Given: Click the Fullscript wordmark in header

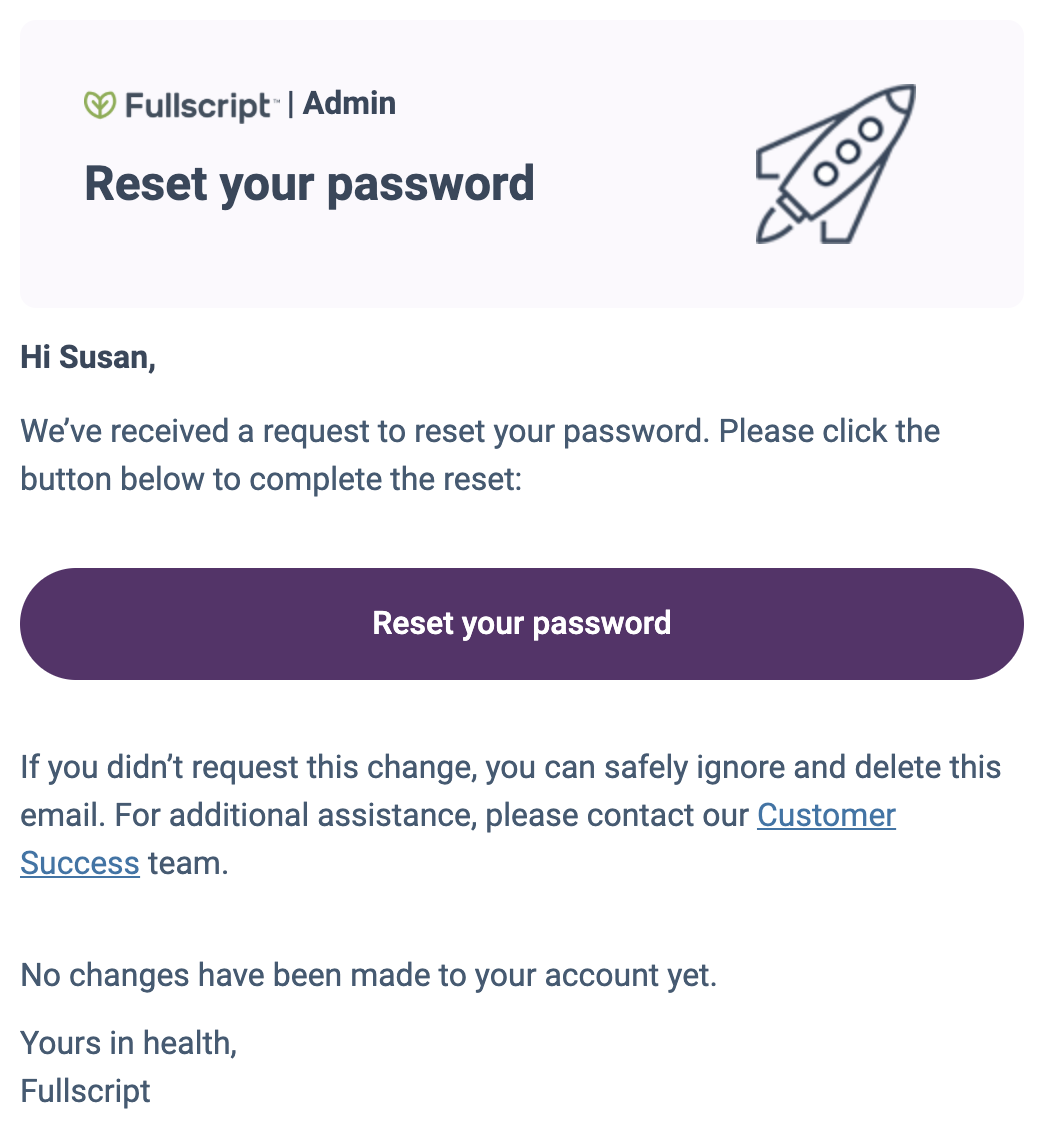Looking at the screenshot, I should pos(198,106).
